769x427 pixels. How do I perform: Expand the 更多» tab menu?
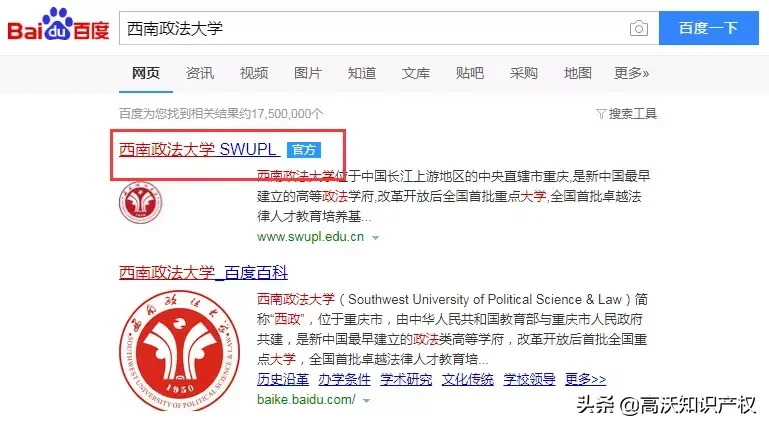tap(632, 73)
